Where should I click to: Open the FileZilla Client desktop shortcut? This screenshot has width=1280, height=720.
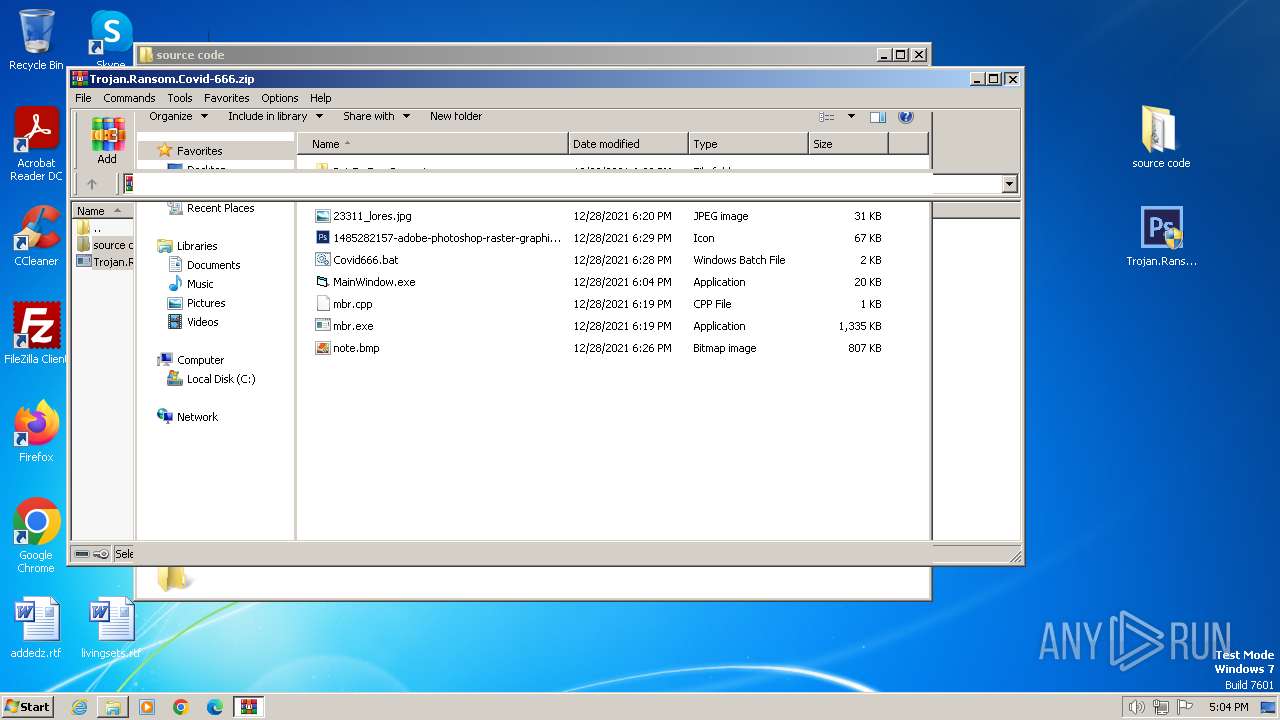point(36,334)
